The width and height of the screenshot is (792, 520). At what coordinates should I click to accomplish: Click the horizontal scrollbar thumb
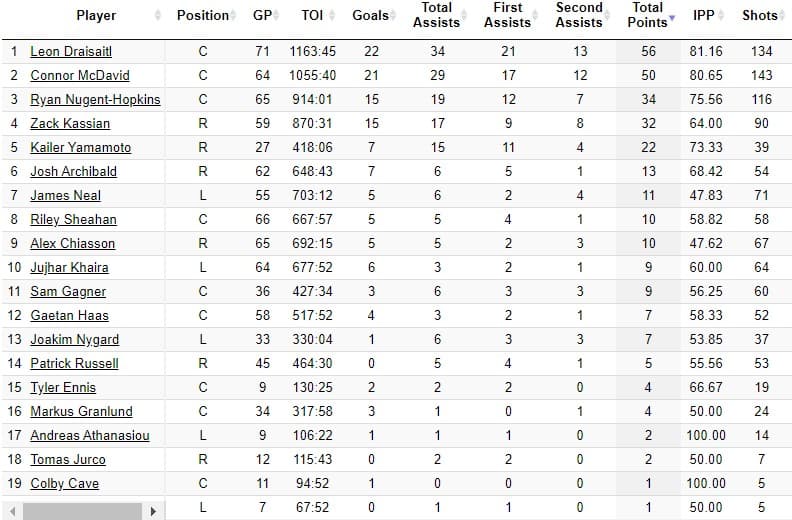(82, 511)
